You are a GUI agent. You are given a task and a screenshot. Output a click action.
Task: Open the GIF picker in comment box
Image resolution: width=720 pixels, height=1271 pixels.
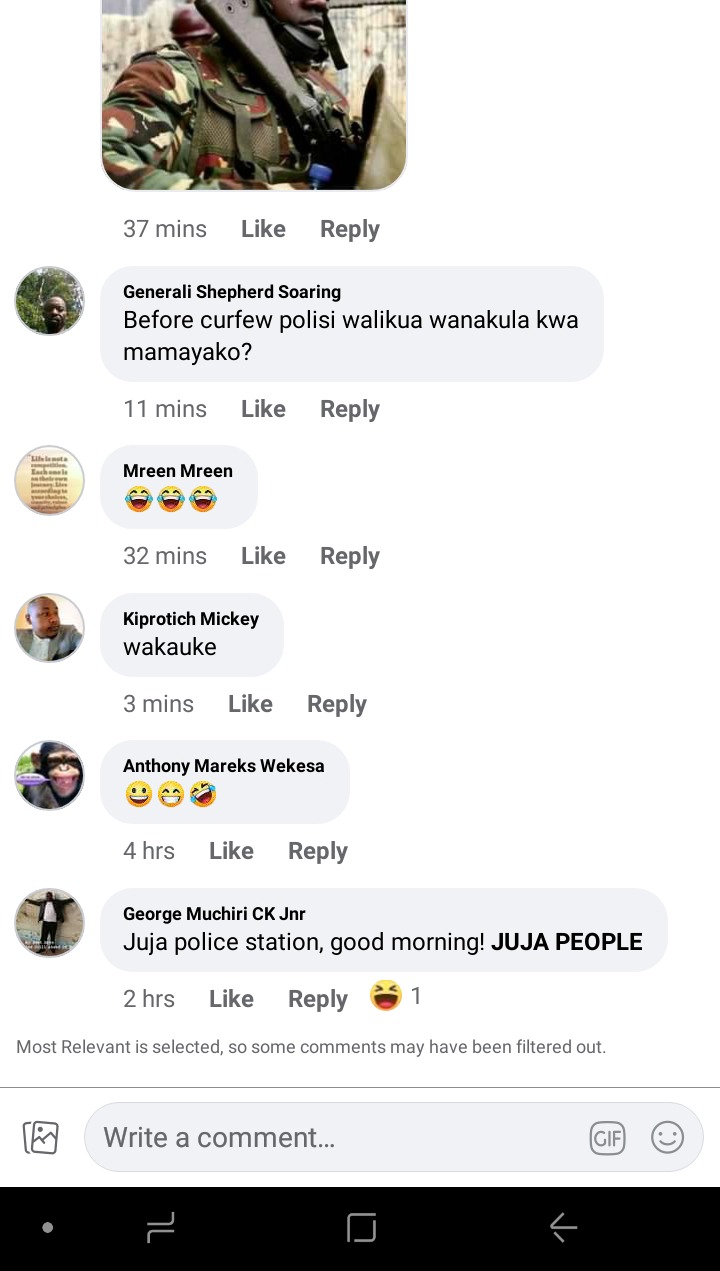[607, 1137]
